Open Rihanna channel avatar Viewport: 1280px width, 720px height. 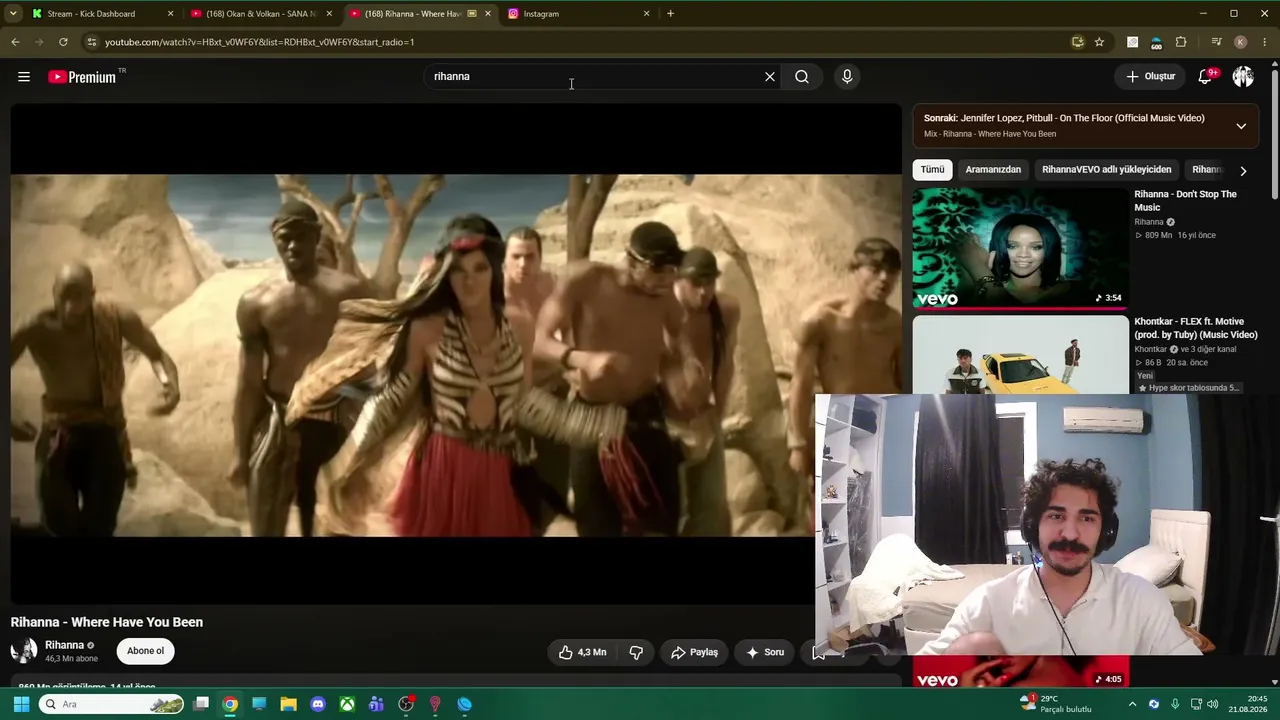[x=24, y=651]
